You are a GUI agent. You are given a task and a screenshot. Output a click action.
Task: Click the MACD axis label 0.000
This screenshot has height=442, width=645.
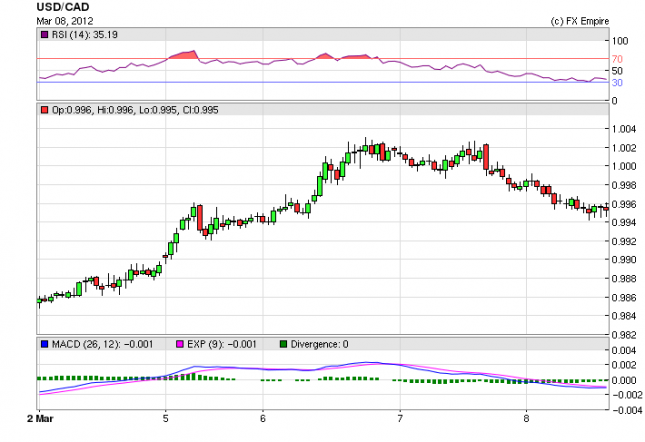624,380
